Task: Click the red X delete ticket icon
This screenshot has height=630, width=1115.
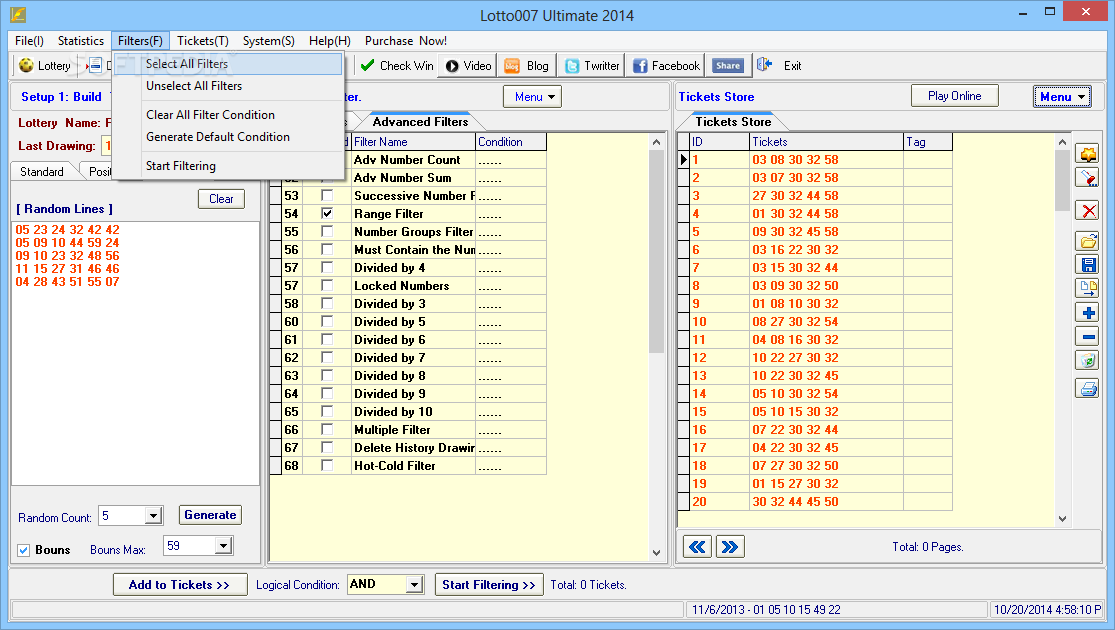Action: coord(1087,210)
